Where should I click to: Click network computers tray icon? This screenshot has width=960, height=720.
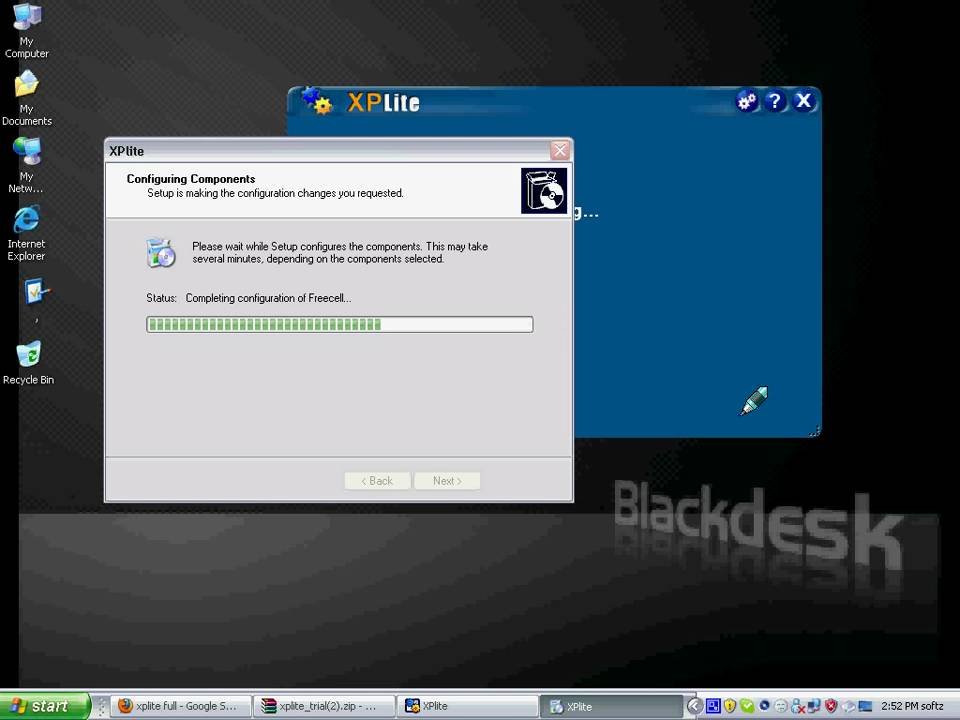(814, 706)
